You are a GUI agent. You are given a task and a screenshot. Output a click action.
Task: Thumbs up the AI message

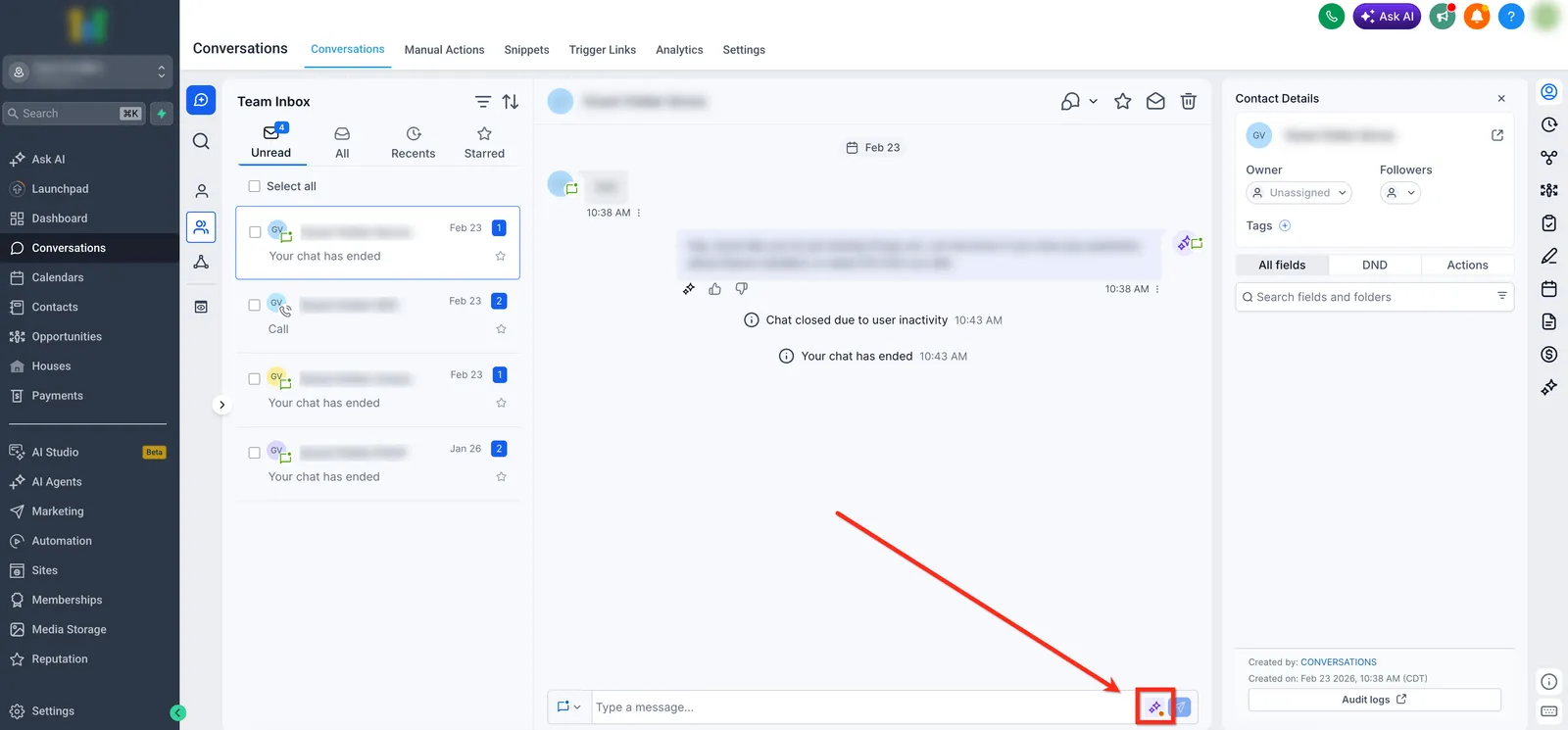click(714, 289)
